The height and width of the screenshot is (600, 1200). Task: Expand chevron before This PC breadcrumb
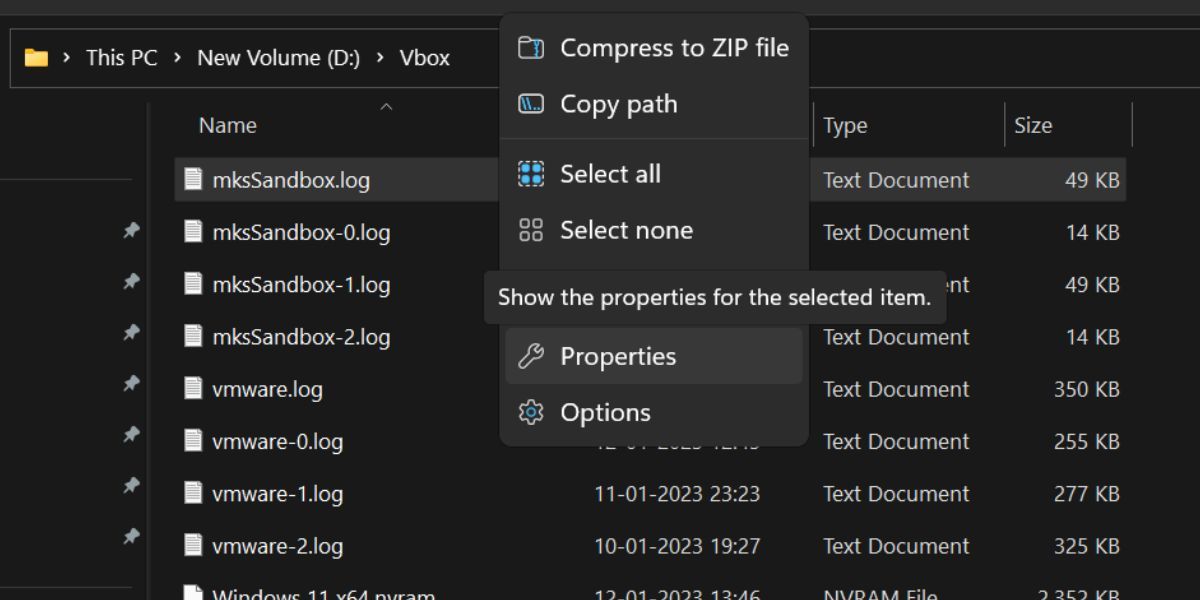pyautogui.click(x=67, y=58)
